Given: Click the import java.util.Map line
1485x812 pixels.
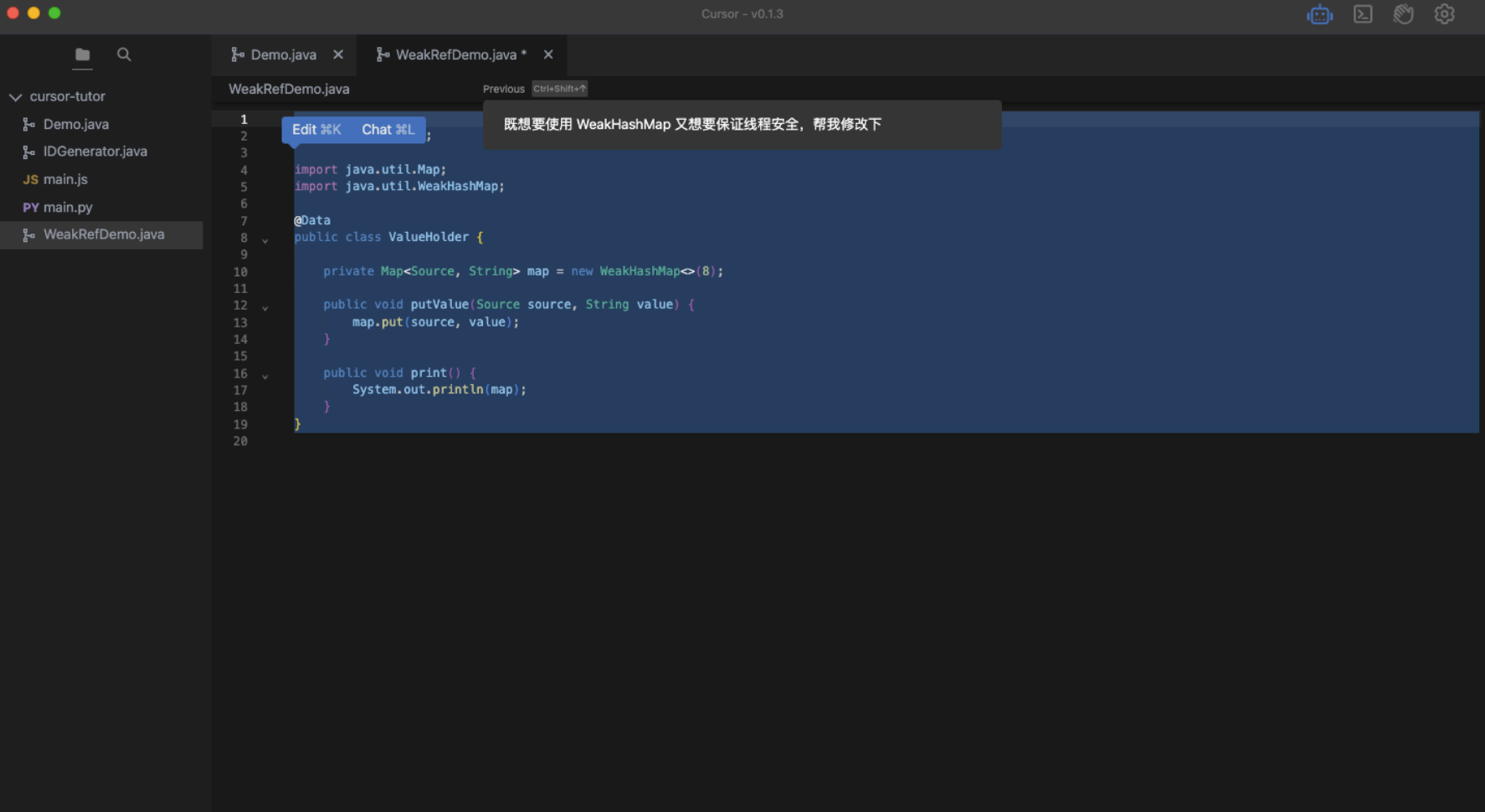Looking at the screenshot, I should tap(370, 170).
